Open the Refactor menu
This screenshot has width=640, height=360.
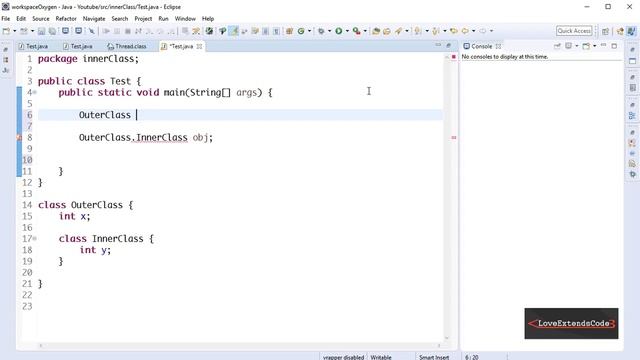[x=66, y=19]
